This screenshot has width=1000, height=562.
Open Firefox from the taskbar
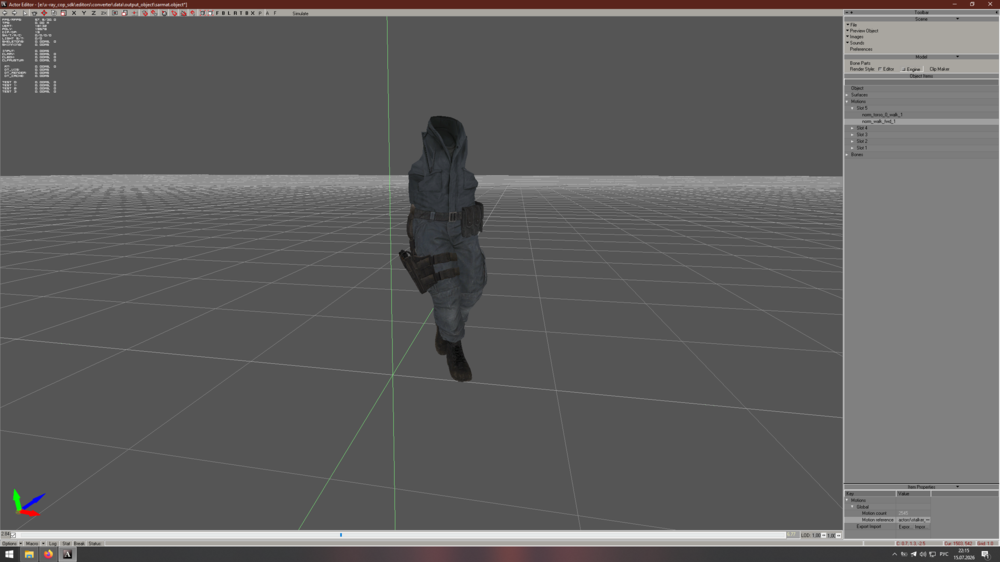(48, 554)
